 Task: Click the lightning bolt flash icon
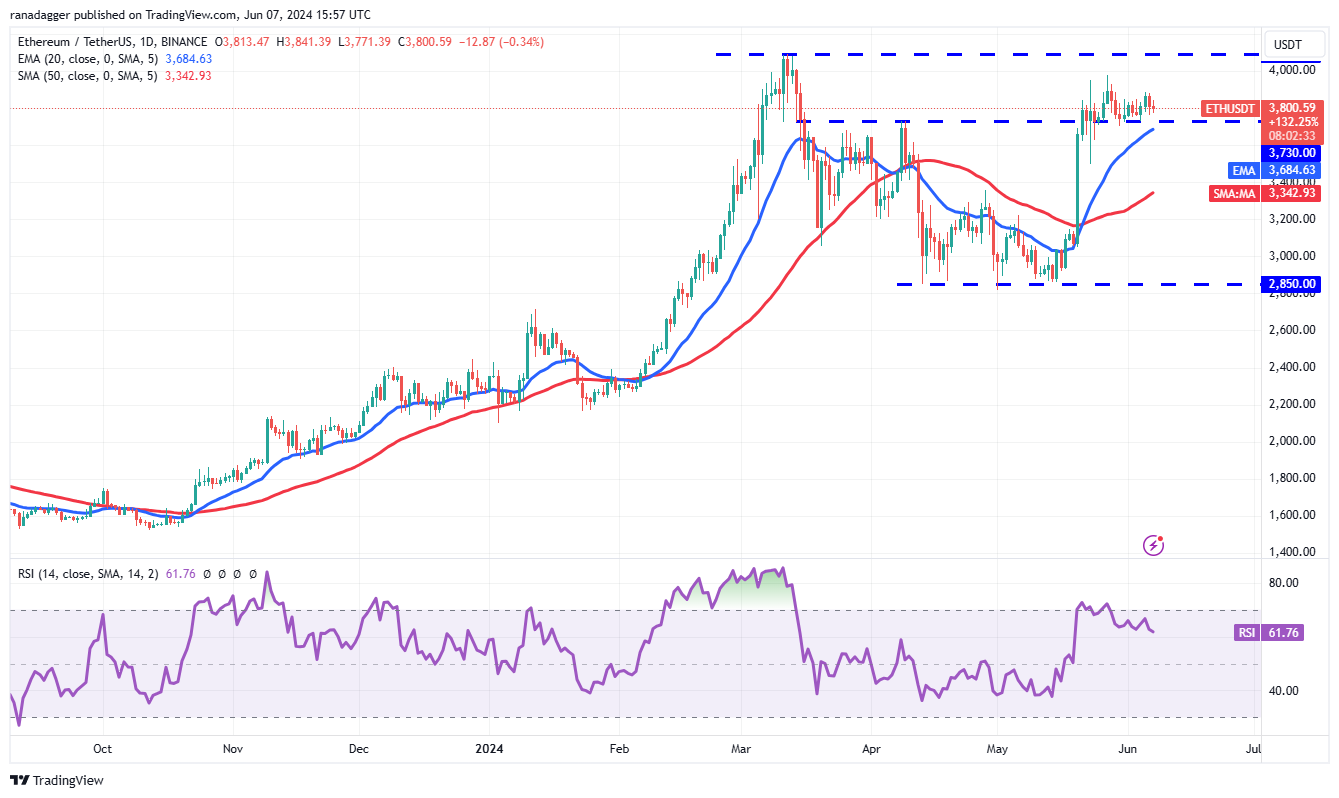[x=1154, y=545]
